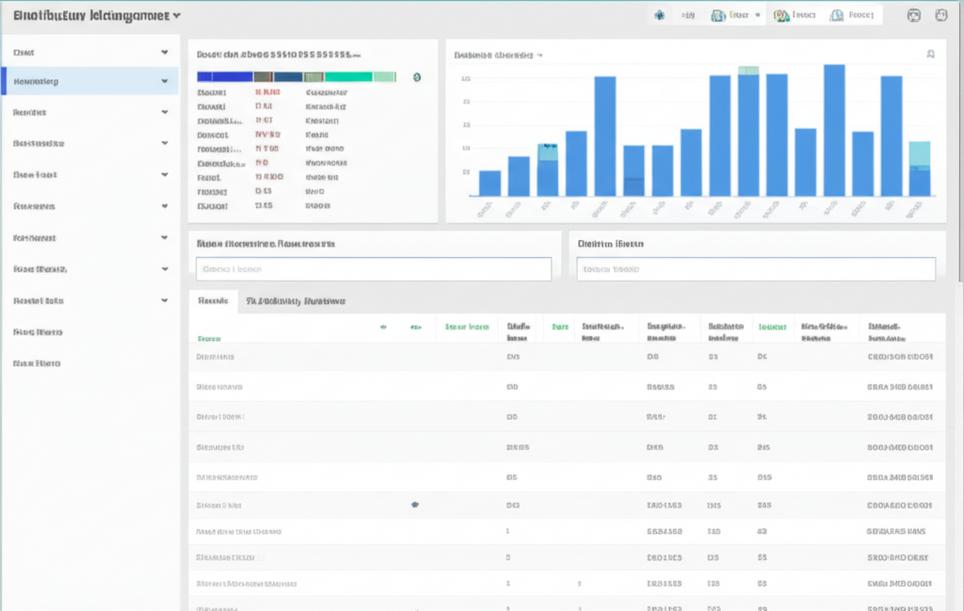Switch to the second tab above the table
964x611 pixels.
[295, 300]
